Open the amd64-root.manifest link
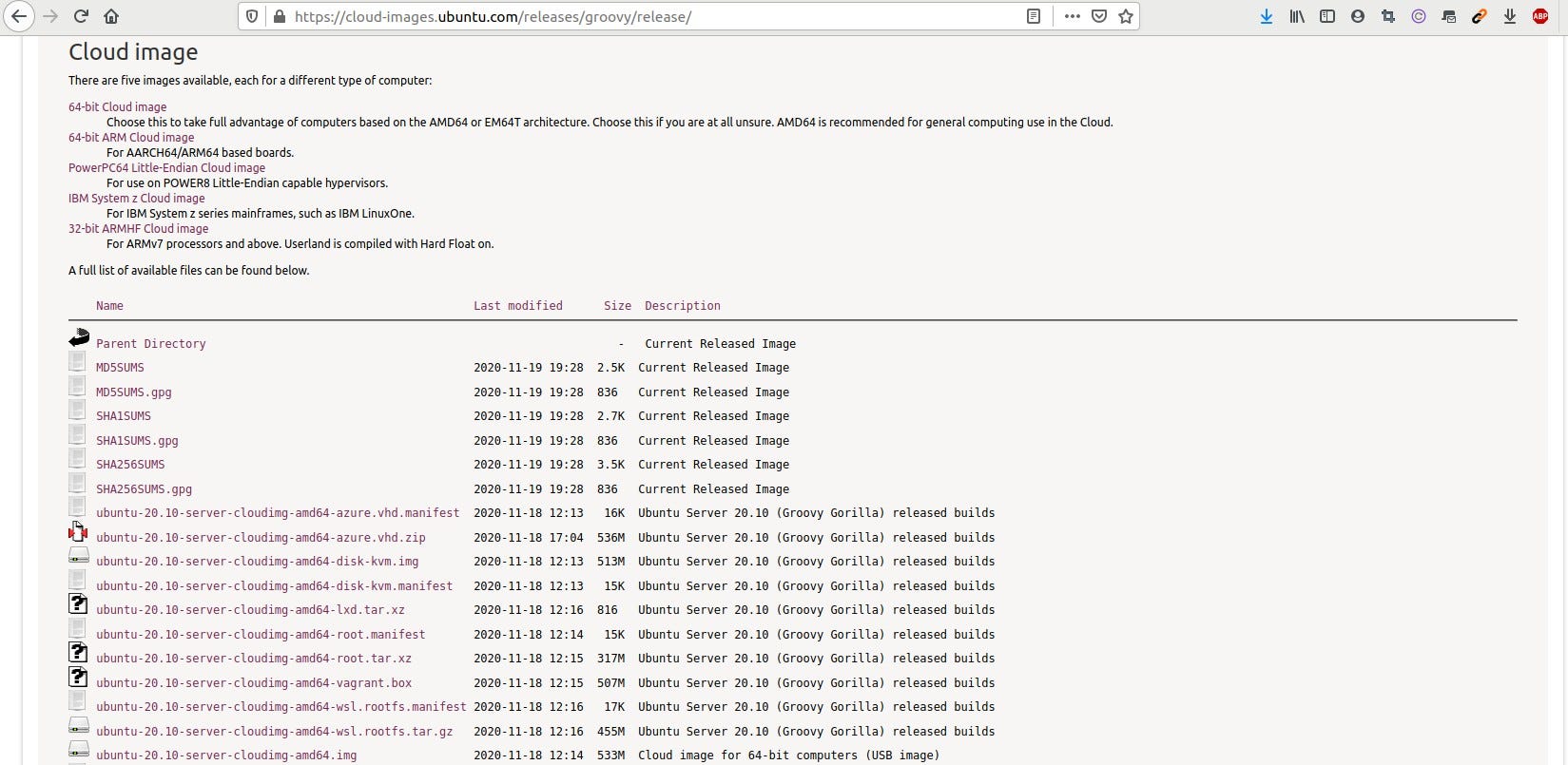This screenshot has height=765, width=1568. coord(261,635)
